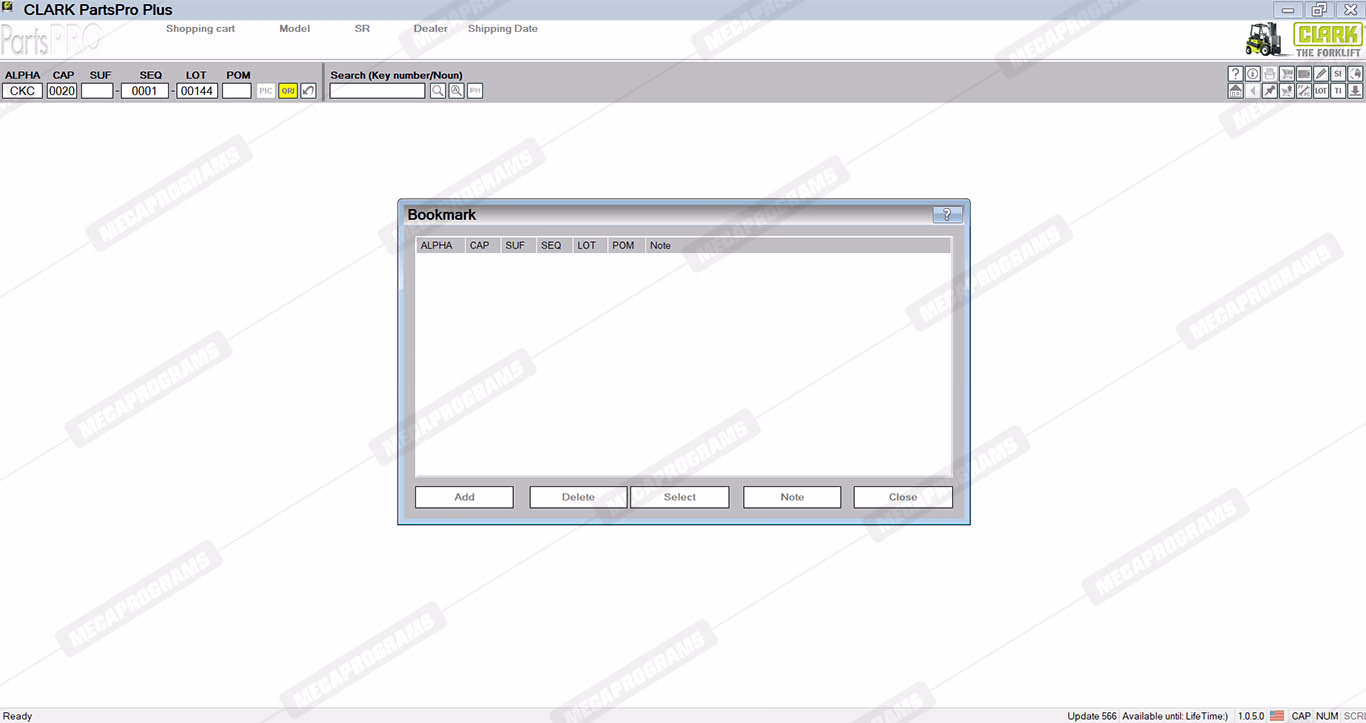Image resolution: width=1366 pixels, height=723 pixels.
Task: Click the Bookmark dialog help question icon
Action: pos(947,215)
